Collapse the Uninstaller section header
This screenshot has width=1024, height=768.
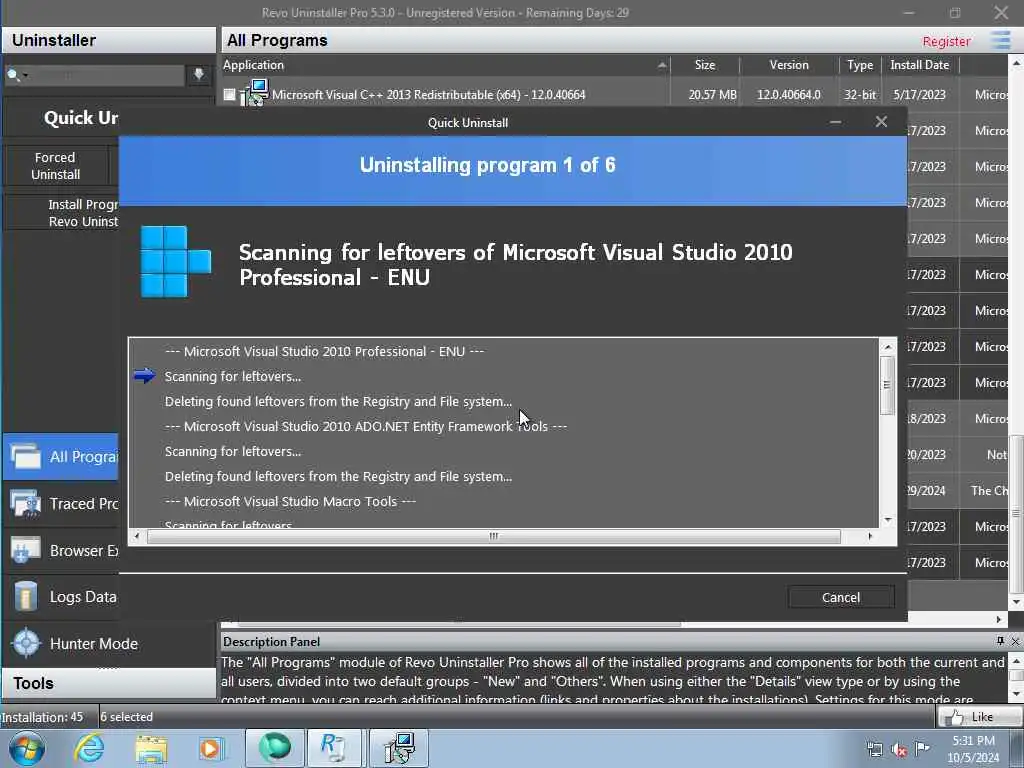pyautogui.click(x=108, y=40)
